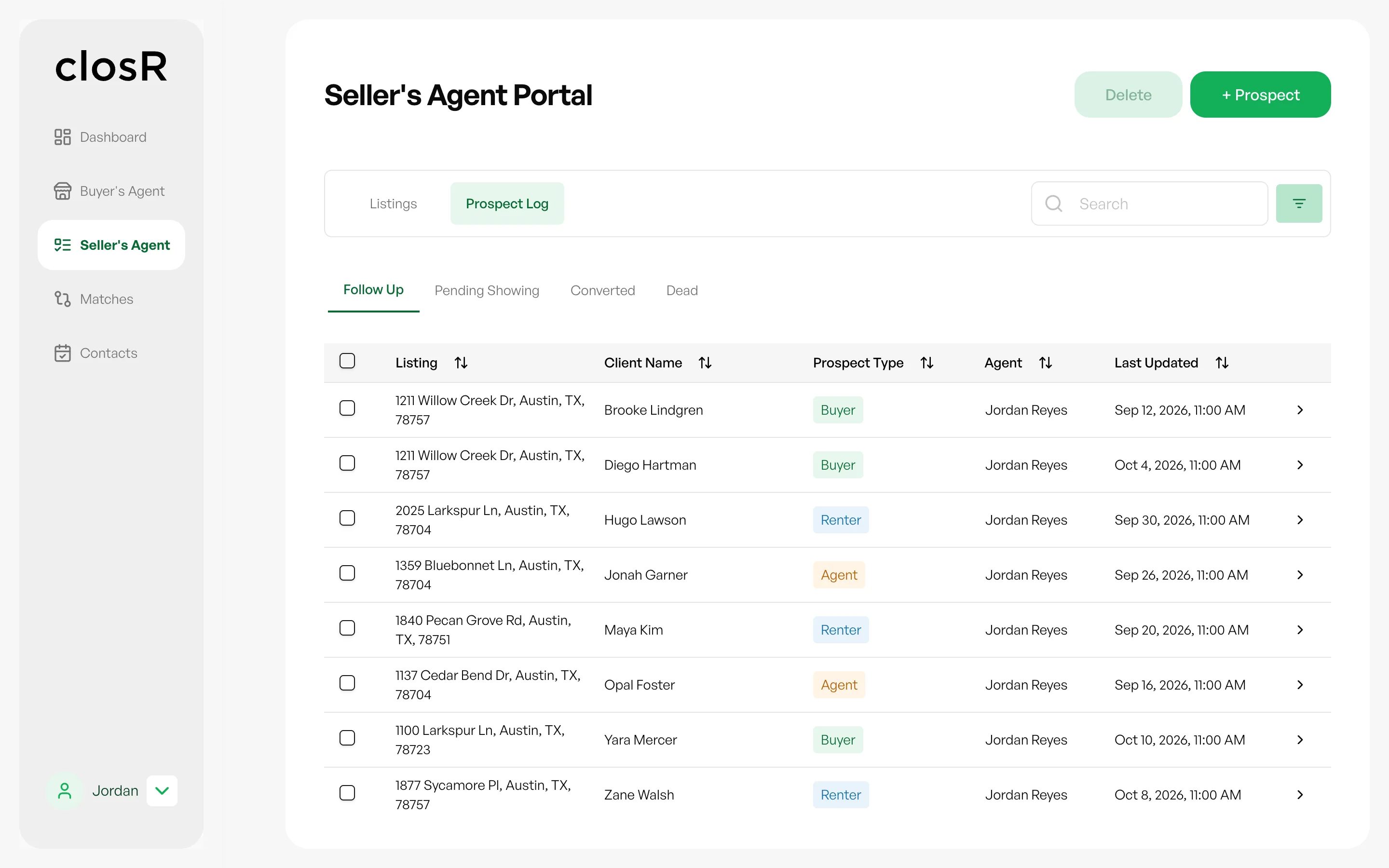
Task: Open Maya Kim row details chevron
Action: [1300, 630]
